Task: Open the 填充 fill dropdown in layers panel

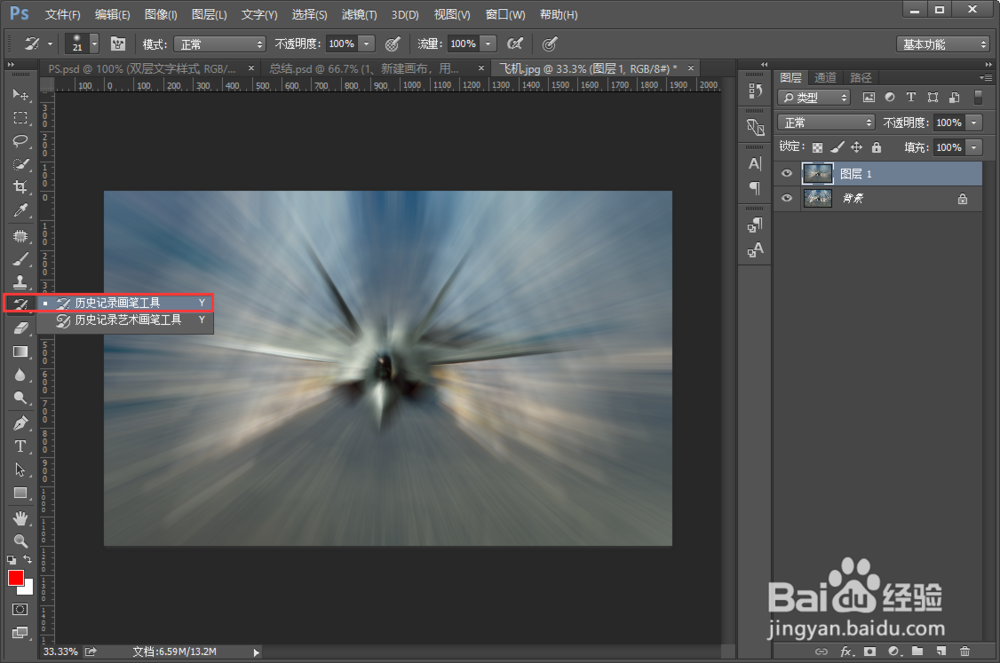Action: 974,147
